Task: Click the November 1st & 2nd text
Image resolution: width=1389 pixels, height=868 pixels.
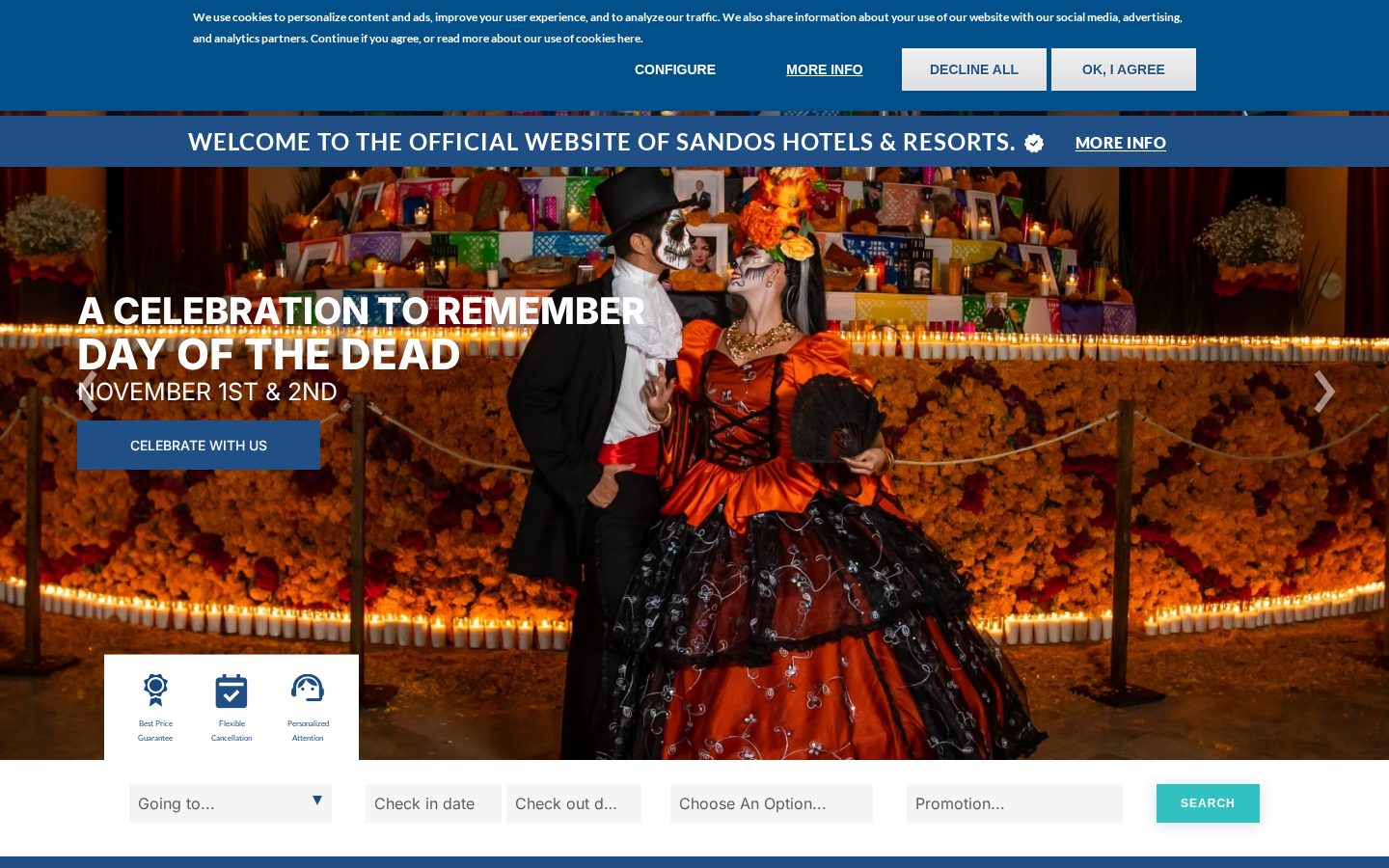Action: coord(207,392)
